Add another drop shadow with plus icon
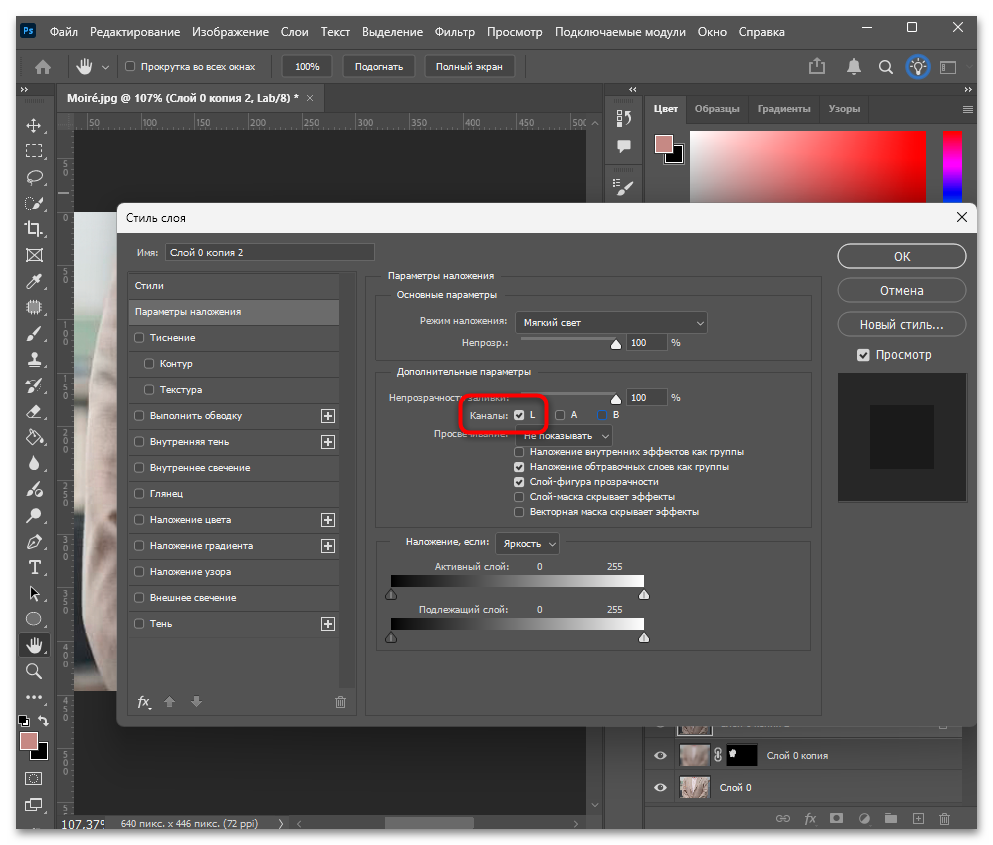The height and width of the screenshot is (845, 993). (x=327, y=624)
